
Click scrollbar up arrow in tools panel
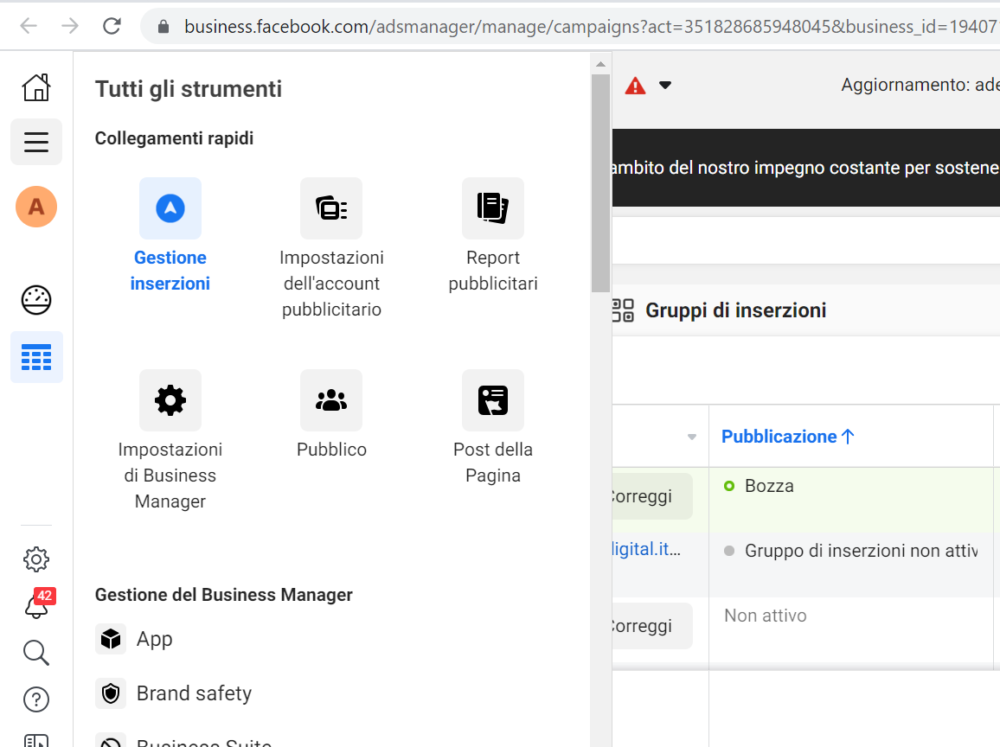point(600,64)
